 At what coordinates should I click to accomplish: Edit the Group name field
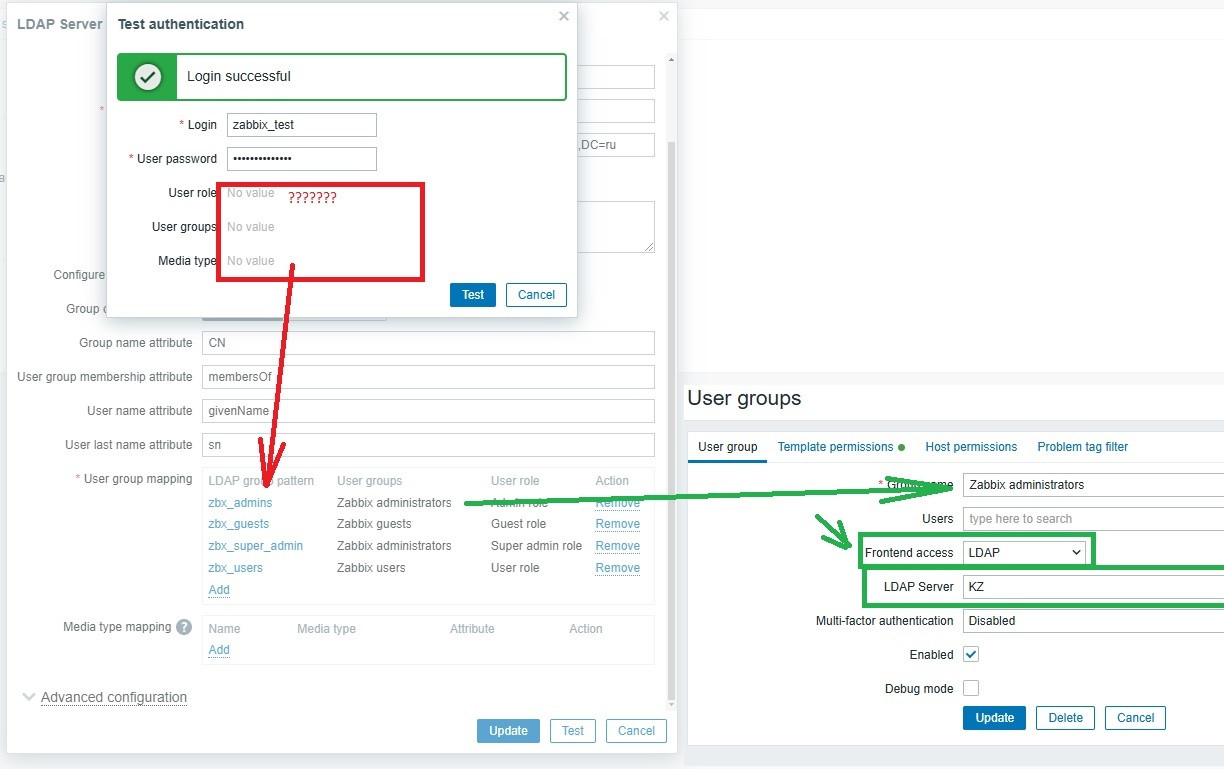tap(1093, 485)
